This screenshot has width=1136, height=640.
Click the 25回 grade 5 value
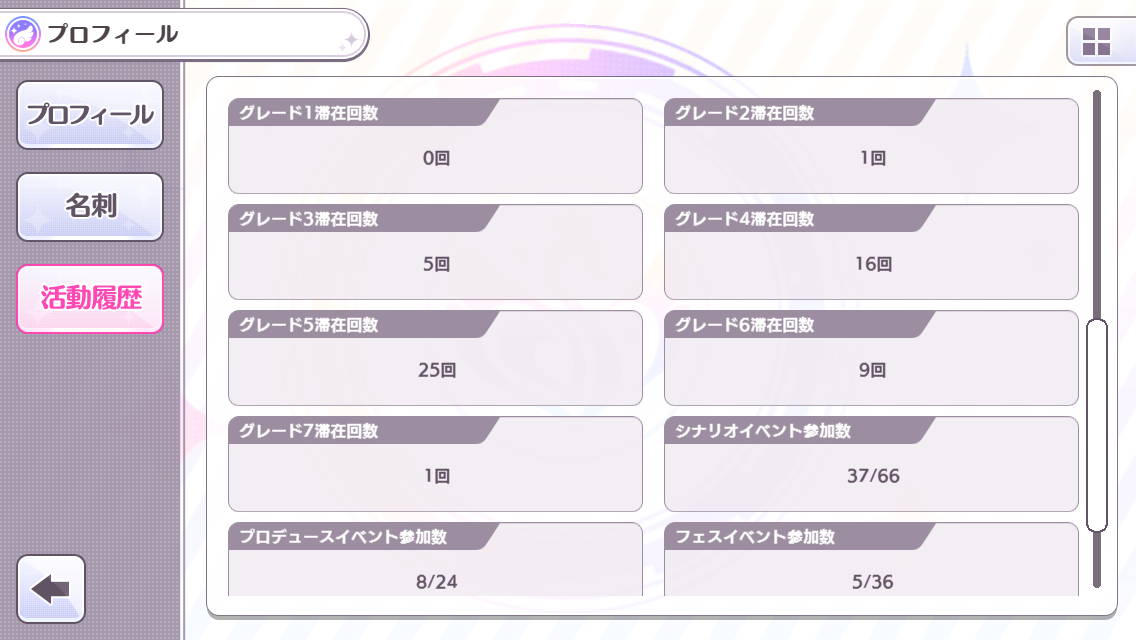[437, 370]
